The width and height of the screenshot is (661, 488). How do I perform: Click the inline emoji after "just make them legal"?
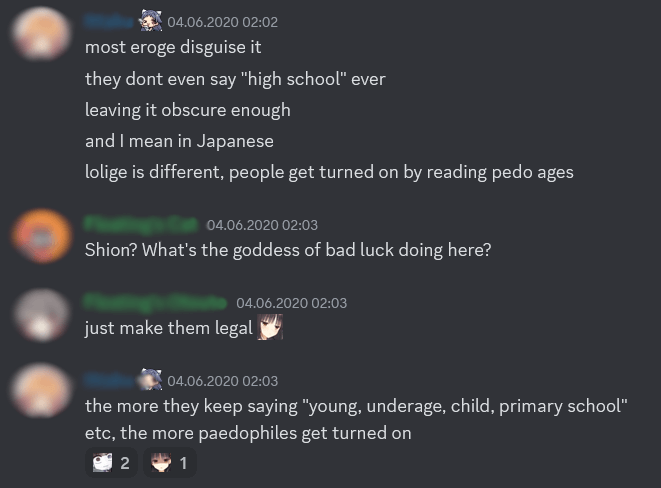[x=270, y=327]
